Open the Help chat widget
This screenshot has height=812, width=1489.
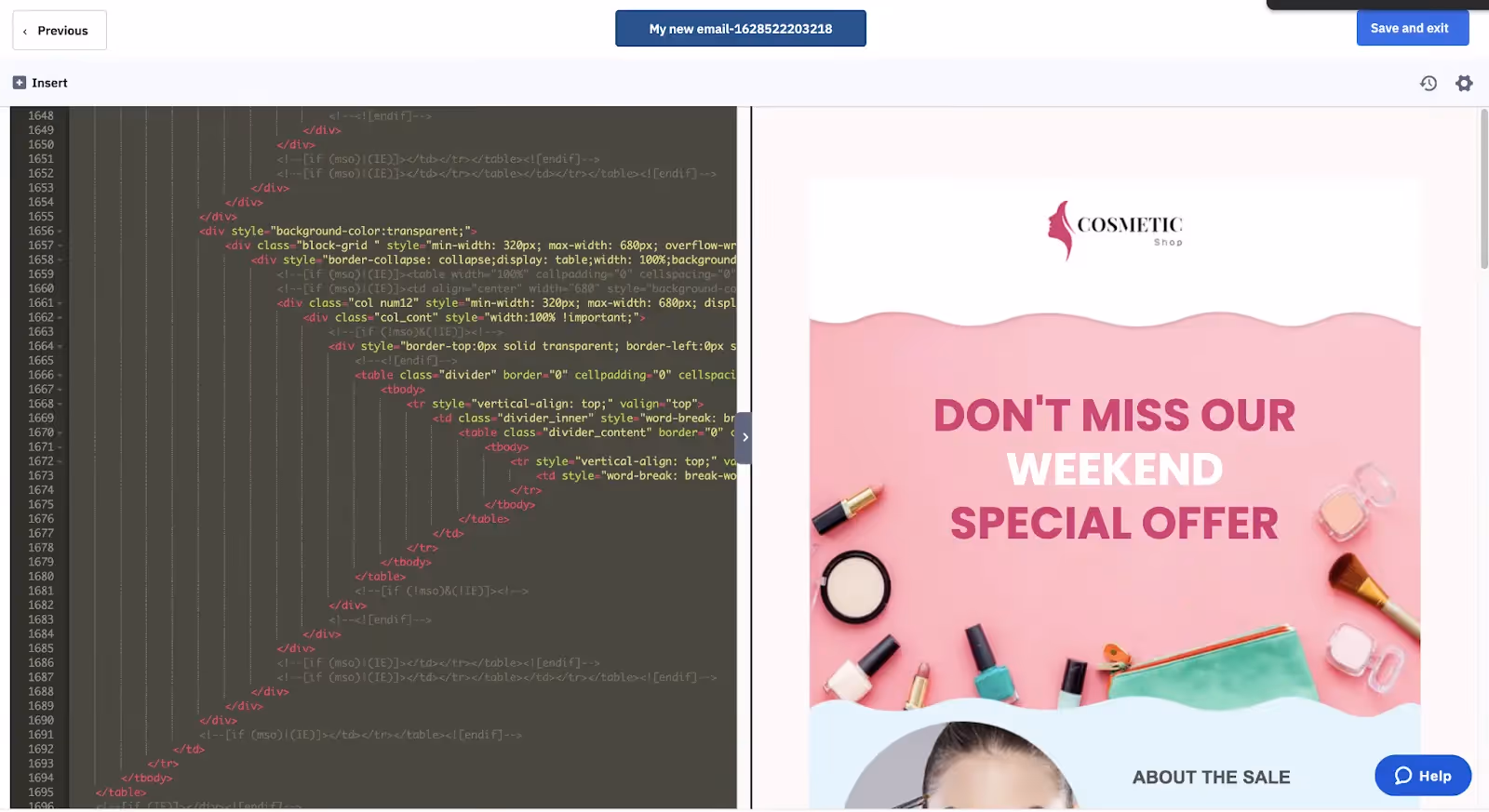[x=1423, y=776]
